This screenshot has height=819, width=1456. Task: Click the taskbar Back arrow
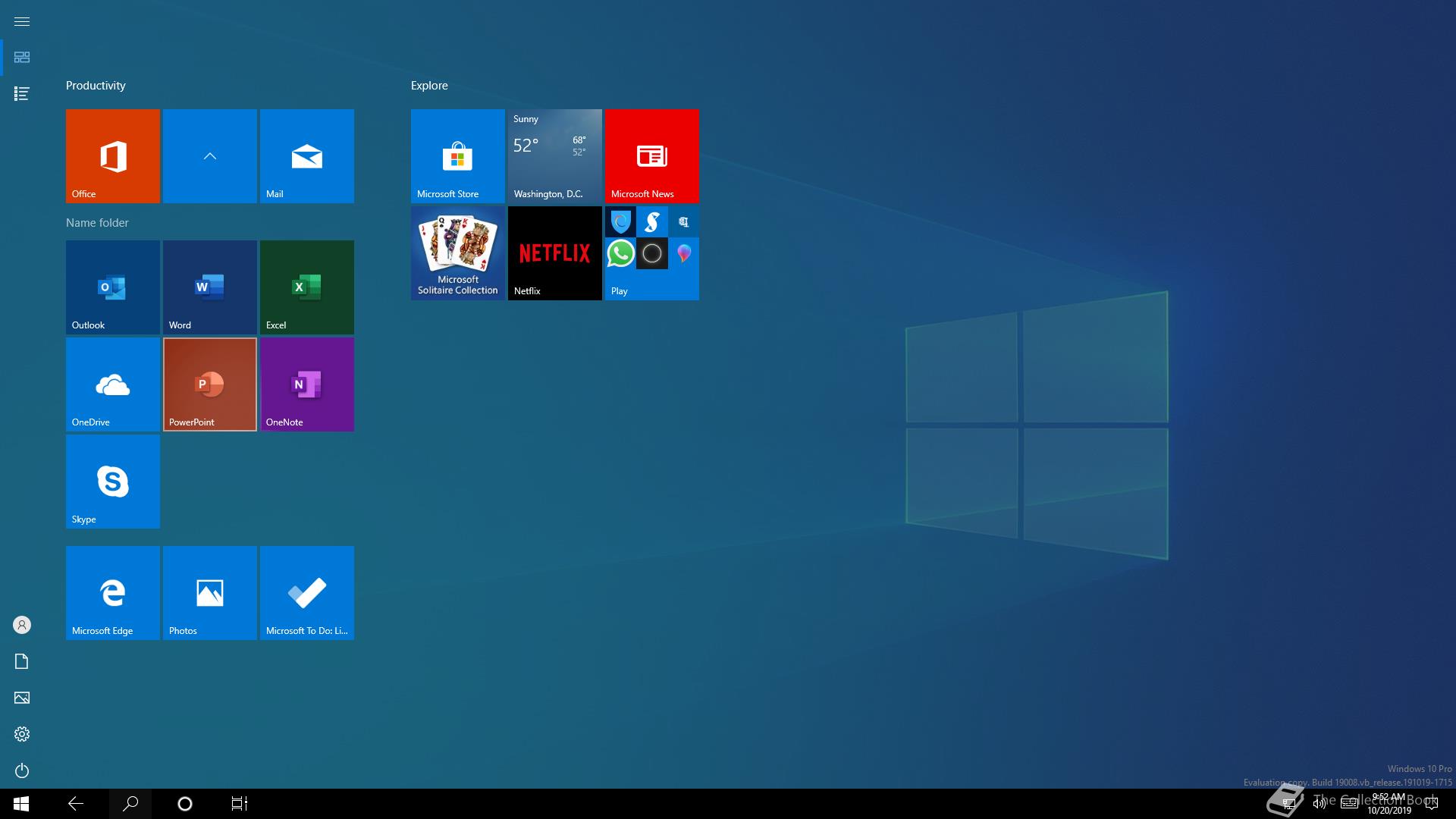76,804
